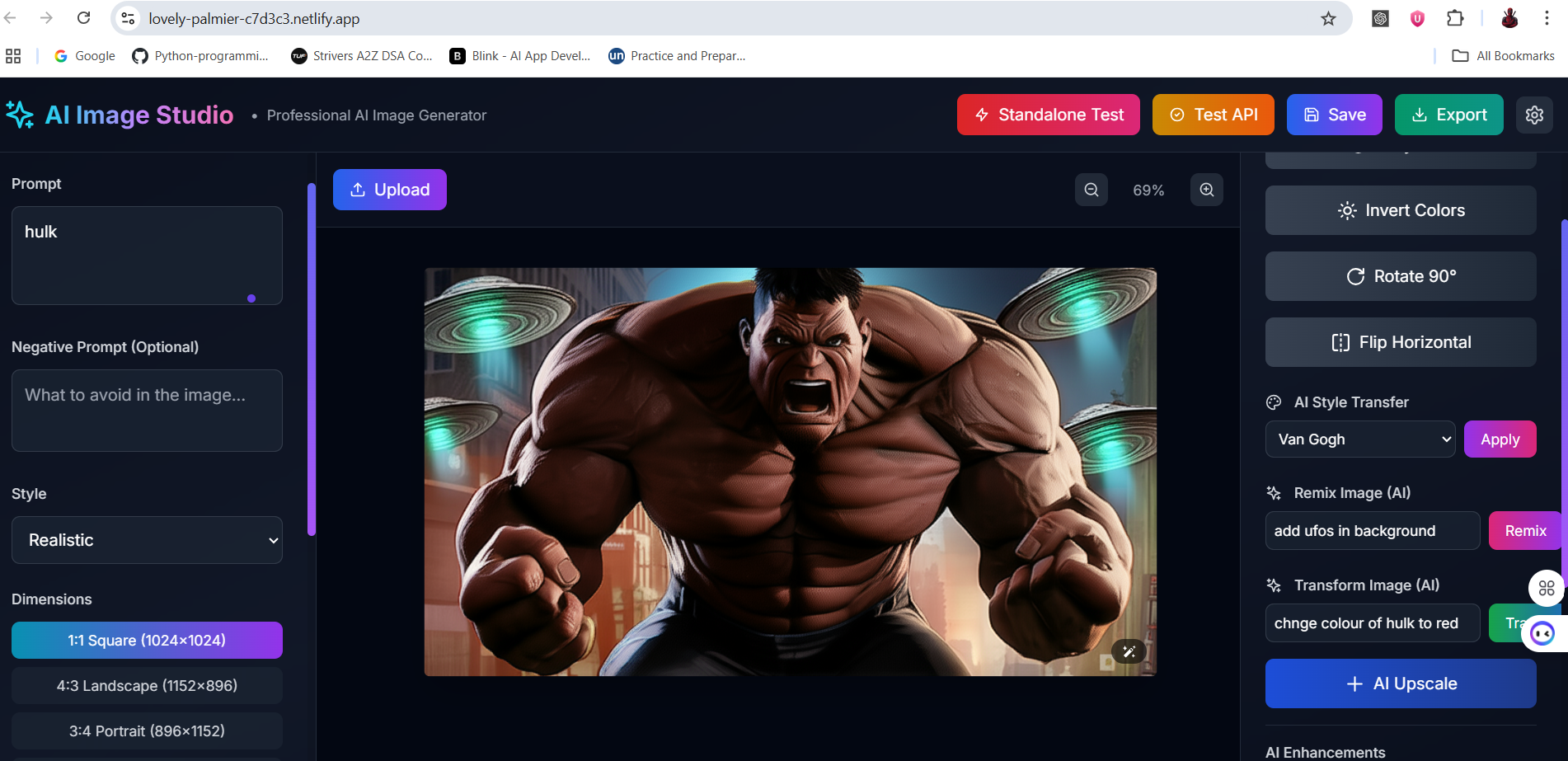This screenshot has width=1568, height=761.
Task: Click the AI Enhancements heading
Action: [x=1325, y=752]
